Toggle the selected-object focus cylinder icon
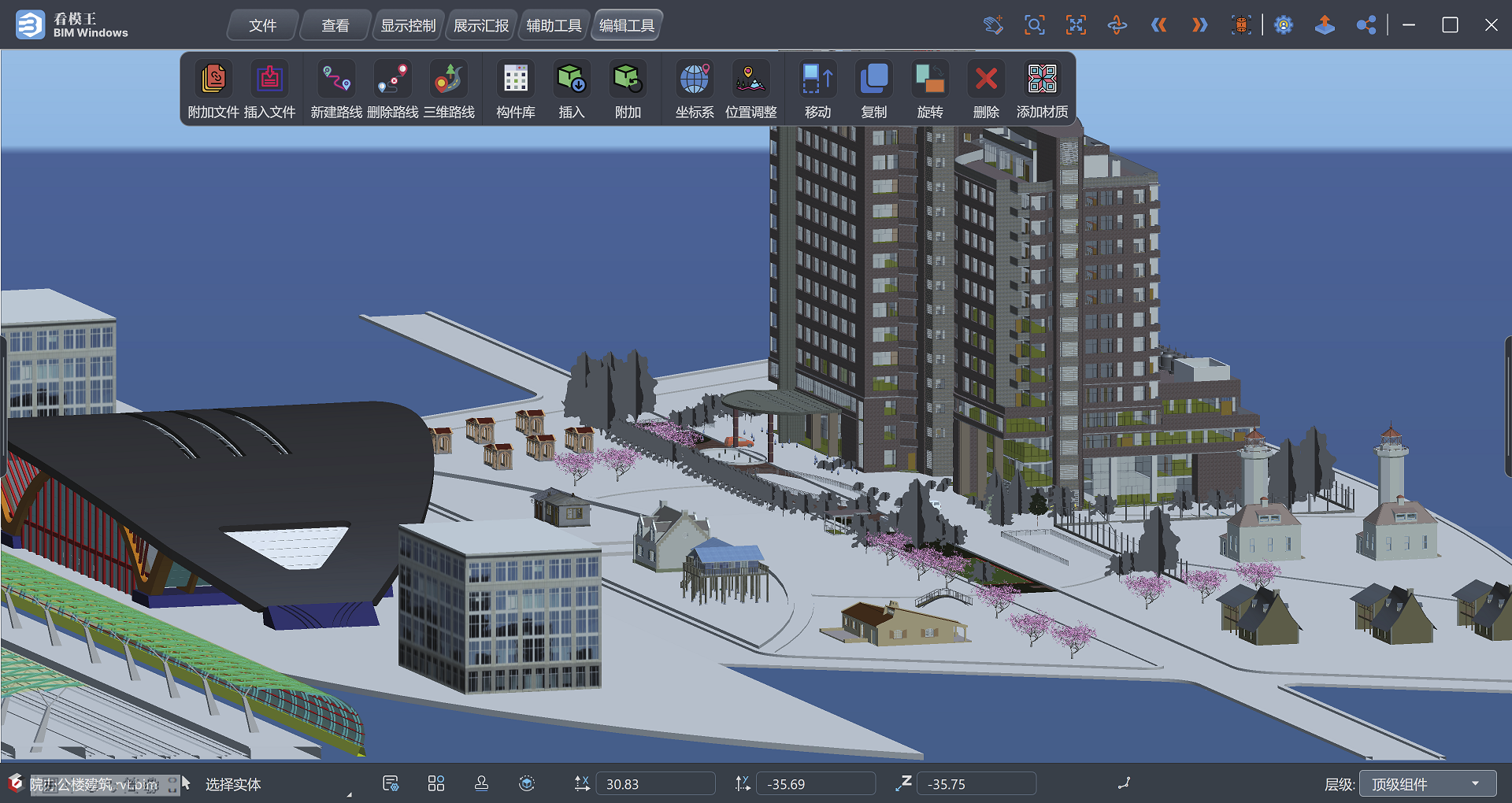This screenshot has height=803, width=1512. pyautogui.click(x=1241, y=25)
